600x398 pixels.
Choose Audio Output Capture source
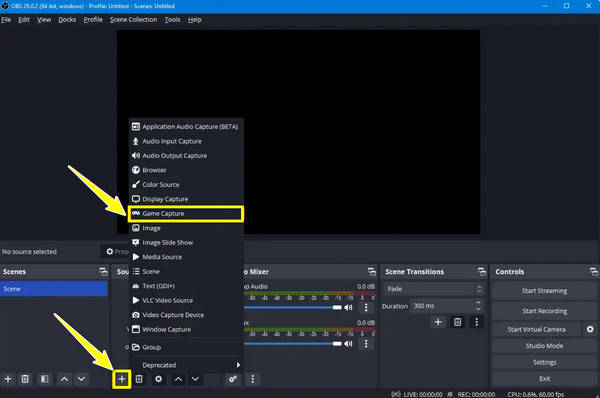(x=186, y=156)
